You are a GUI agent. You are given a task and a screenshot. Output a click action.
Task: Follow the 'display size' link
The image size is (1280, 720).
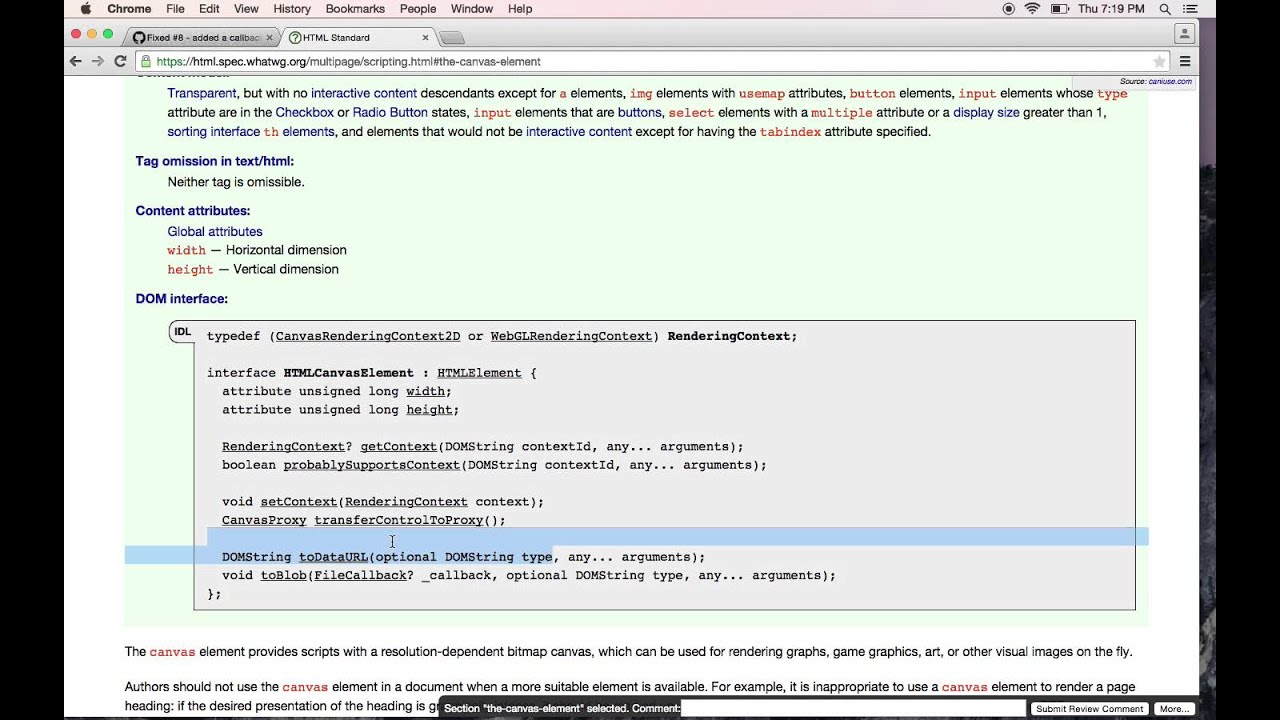tap(986, 112)
